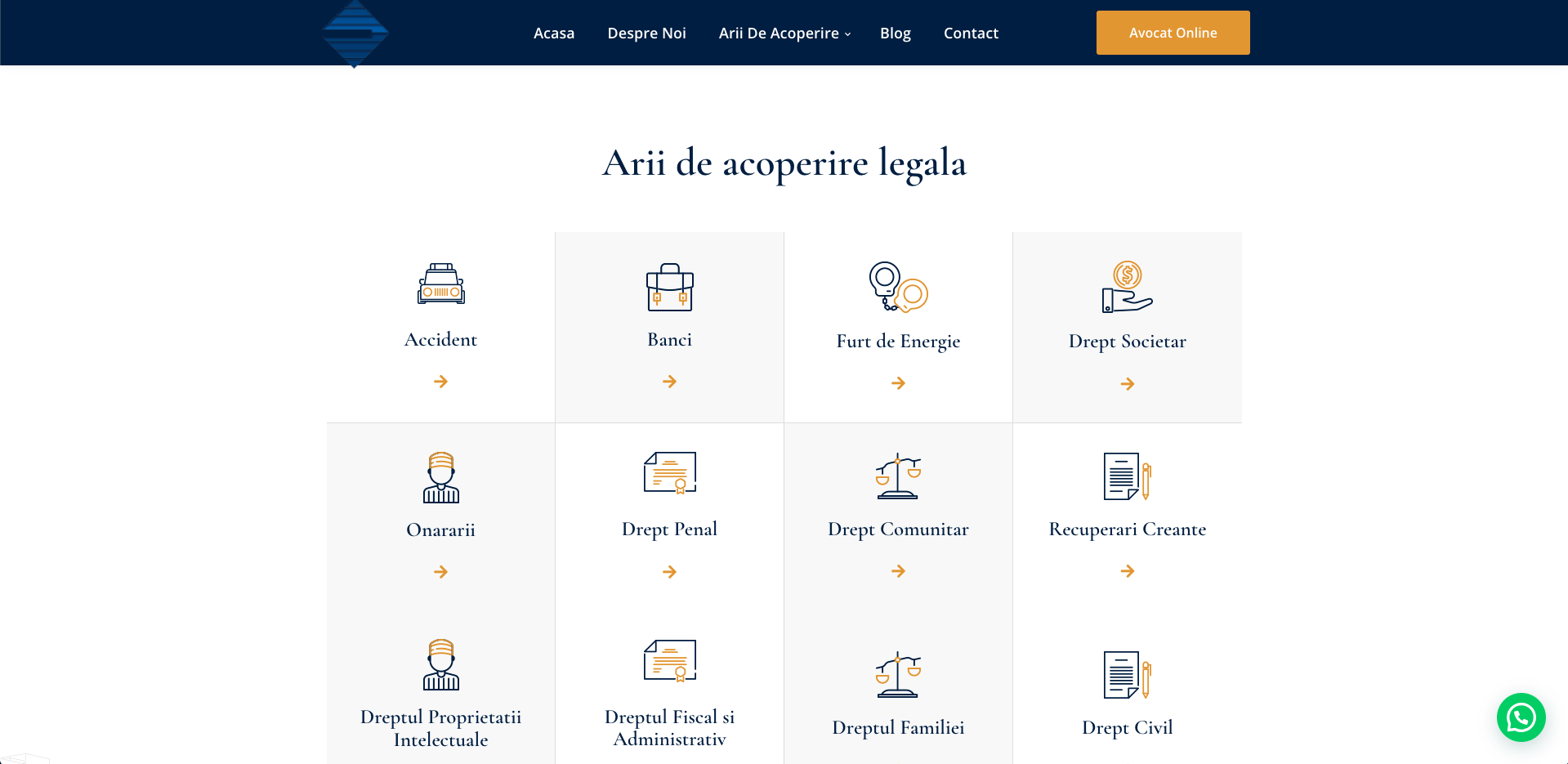
Task: Open the Arii De Acoperire menu item
Action: pyautogui.click(x=779, y=33)
